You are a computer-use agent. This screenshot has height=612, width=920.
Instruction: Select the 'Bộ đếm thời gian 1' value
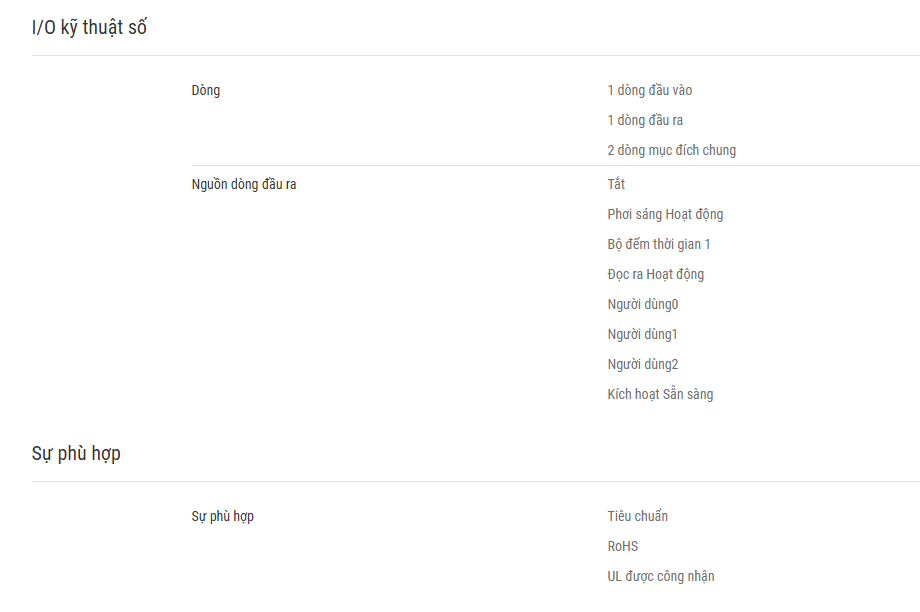[658, 244]
